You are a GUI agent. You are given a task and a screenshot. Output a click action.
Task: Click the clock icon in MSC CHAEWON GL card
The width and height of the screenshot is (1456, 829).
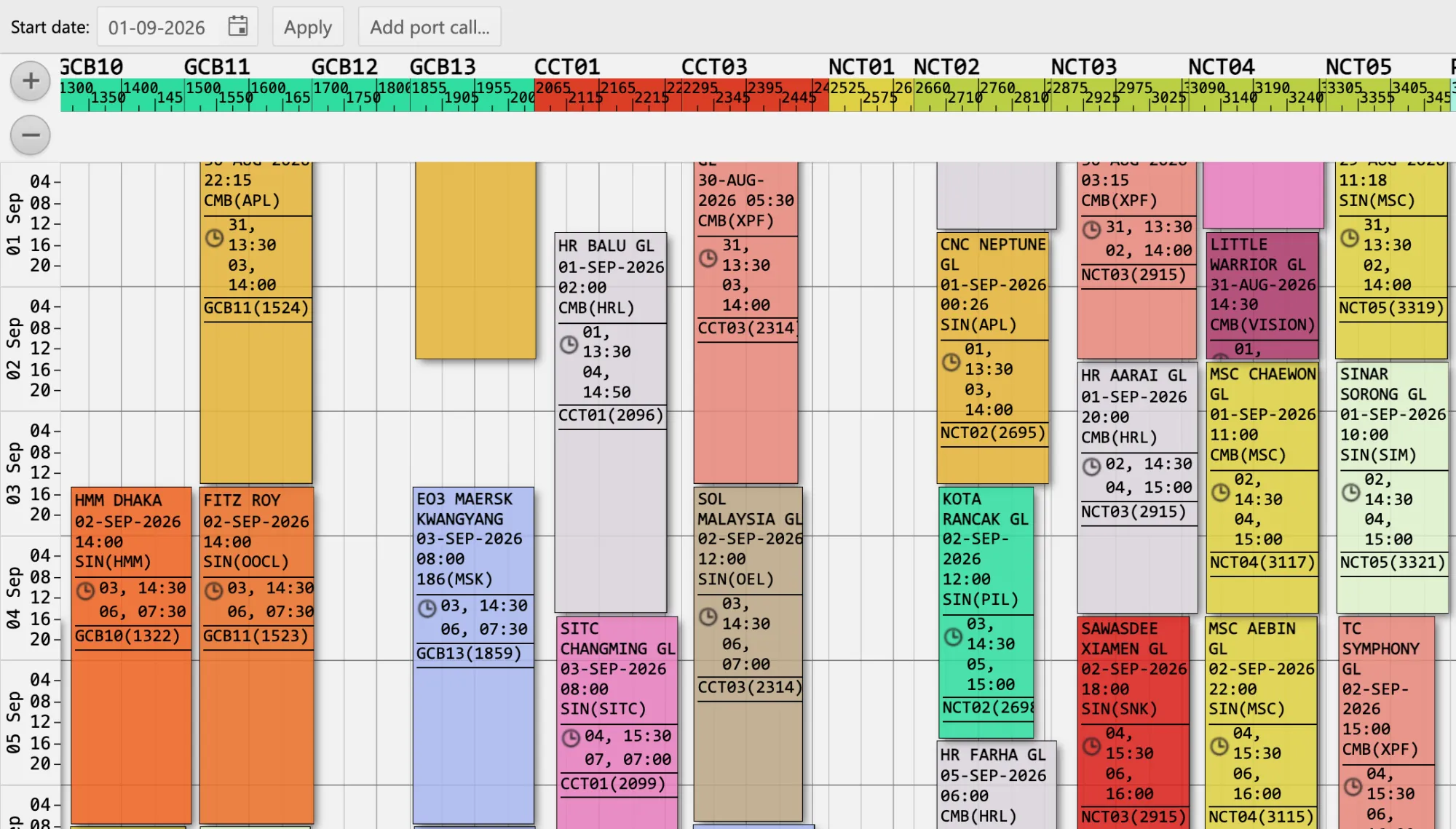(x=1221, y=492)
